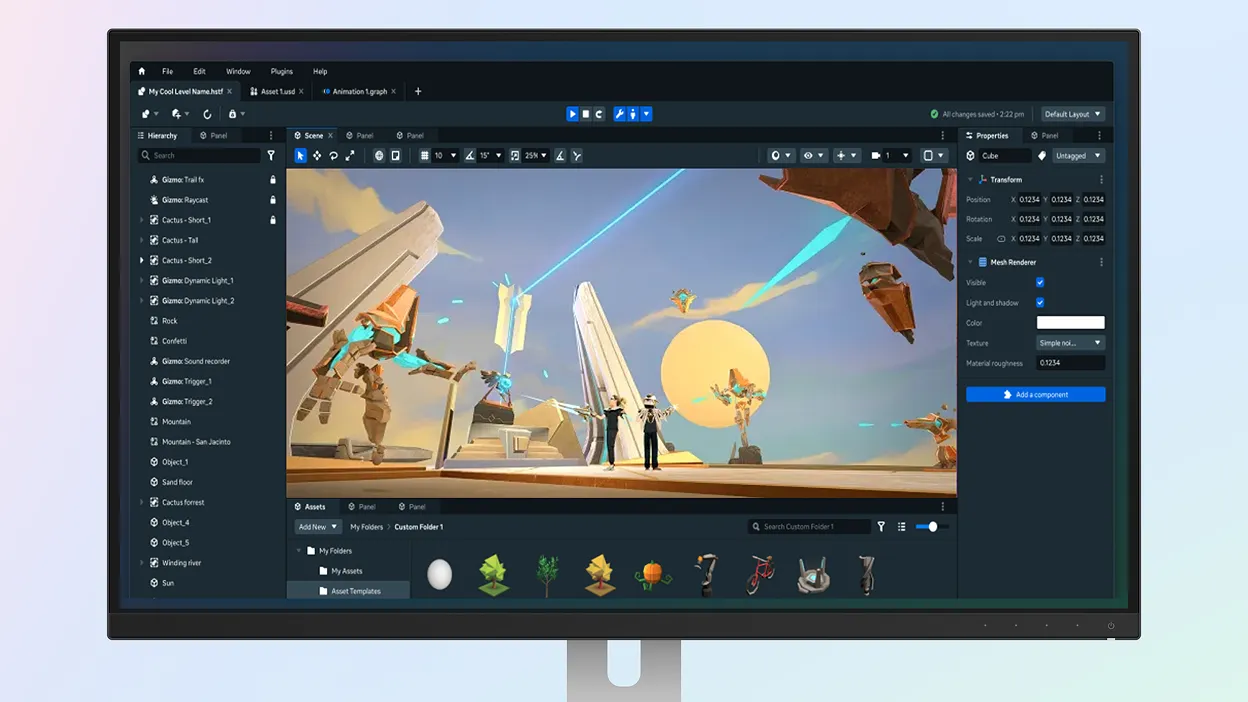
Task: Expand the Cactus - Short_1 hierarchy item
Action: [140, 220]
